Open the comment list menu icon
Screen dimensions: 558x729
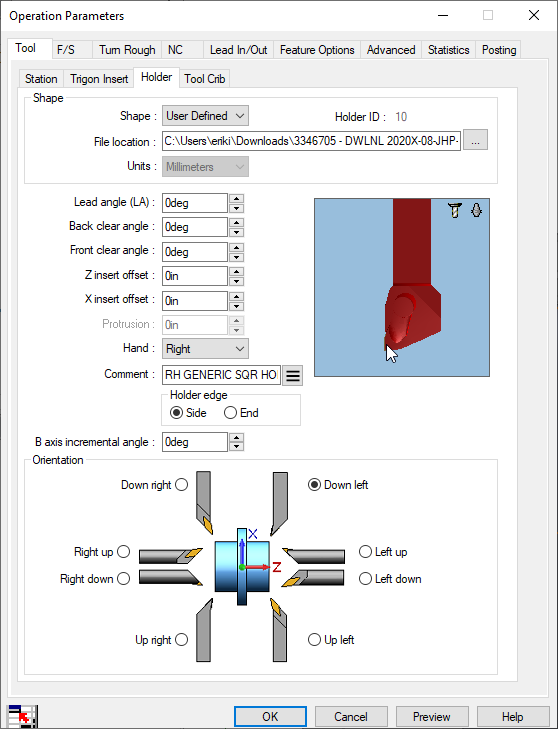293,375
